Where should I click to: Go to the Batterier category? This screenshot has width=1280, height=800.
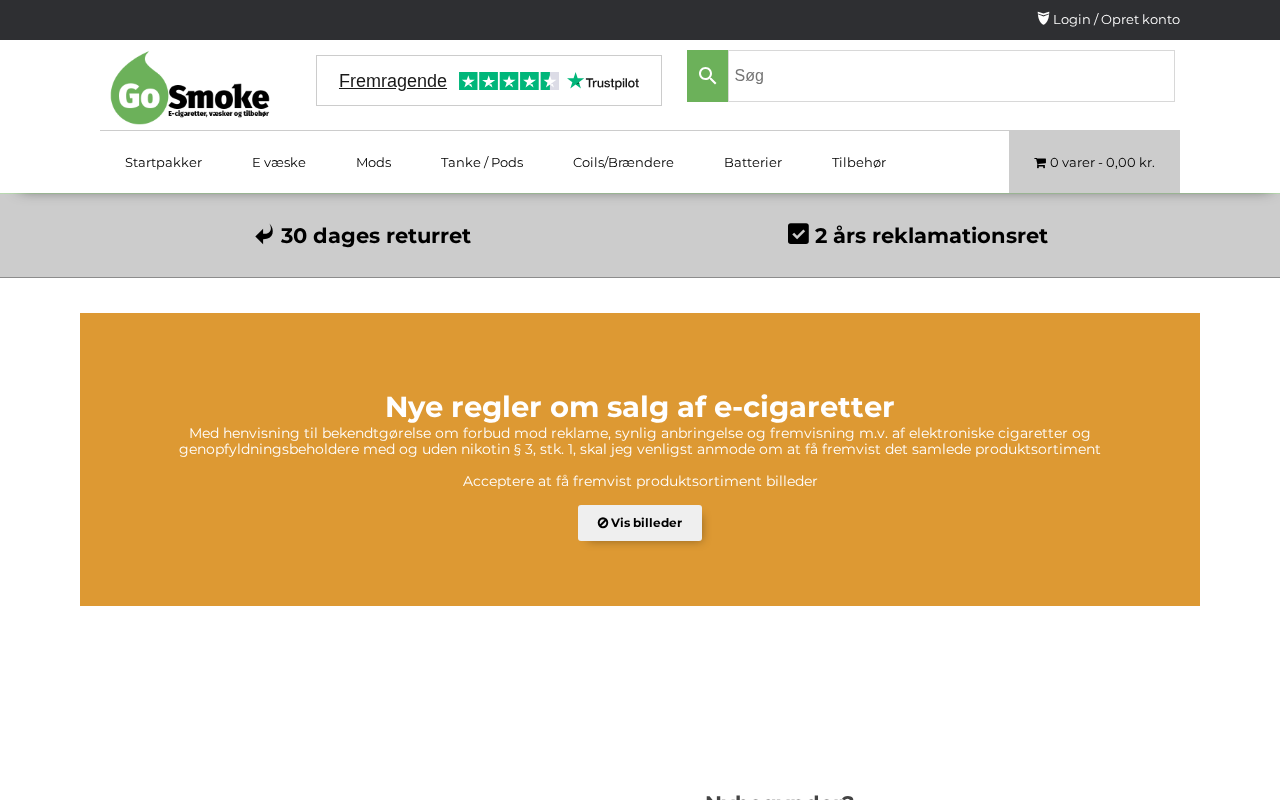click(x=753, y=162)
